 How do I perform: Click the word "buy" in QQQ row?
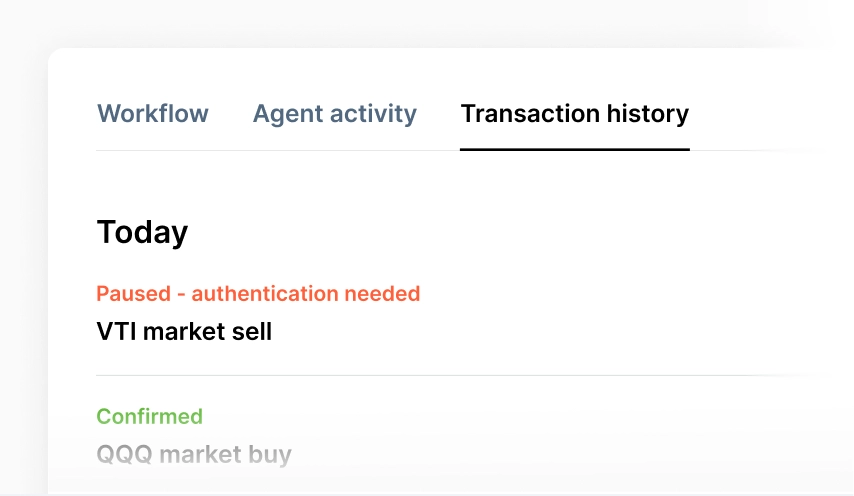pyautogui.click(x=269, y=455)
